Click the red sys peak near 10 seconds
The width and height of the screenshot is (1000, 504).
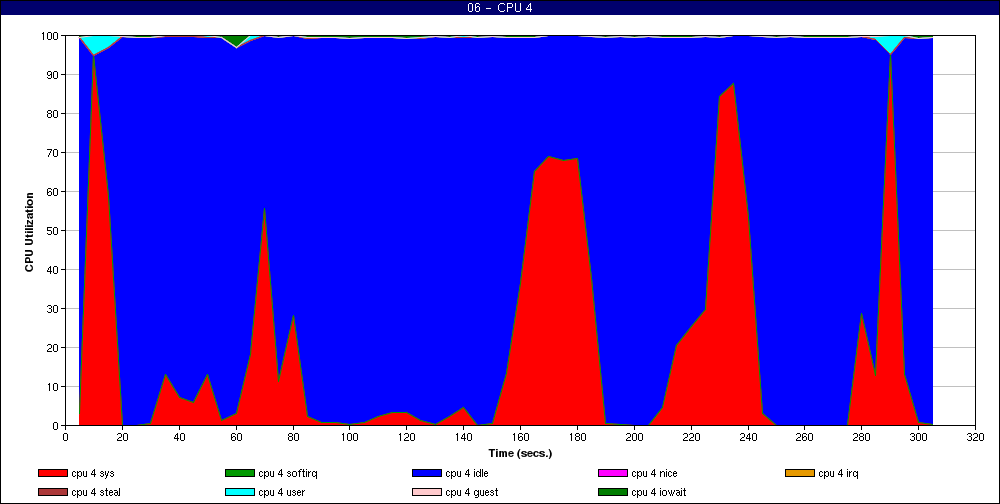(x=94, y=57)
